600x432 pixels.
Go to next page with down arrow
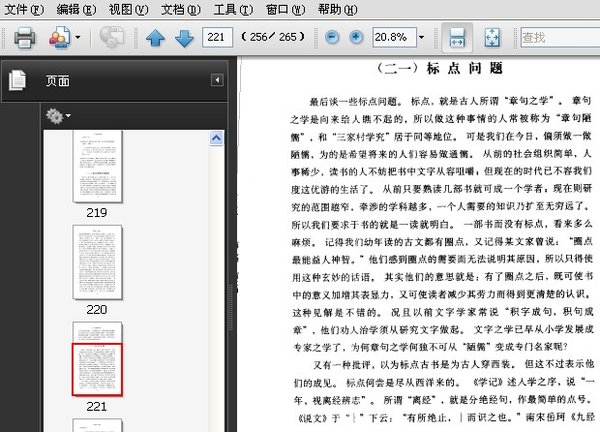[184, 38]
